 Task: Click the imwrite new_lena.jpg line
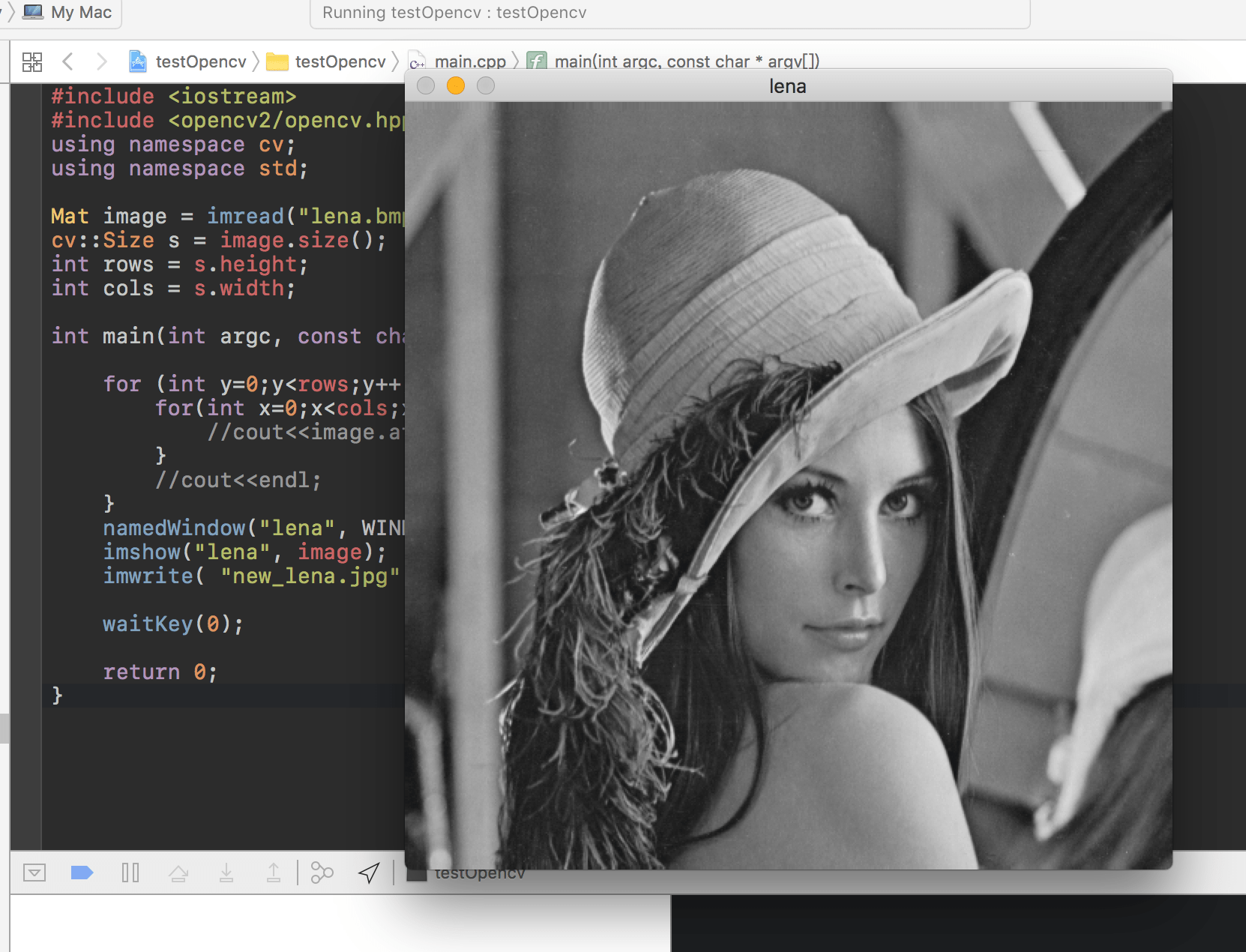pos(252,576)
